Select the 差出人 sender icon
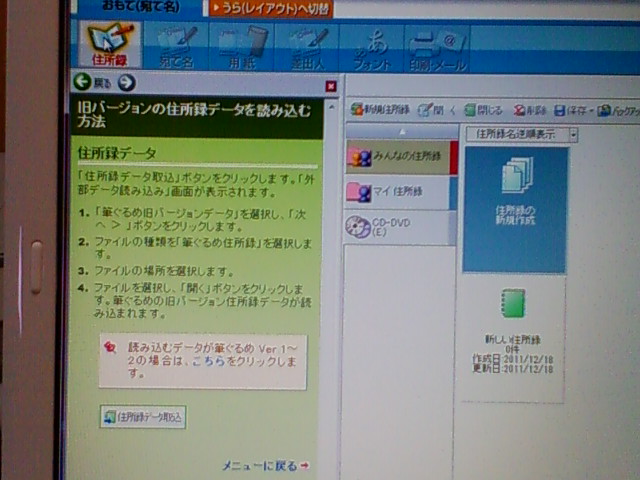The width and height of the screenshot is (640, 480). pyautogui.click(x=307, y=48)
